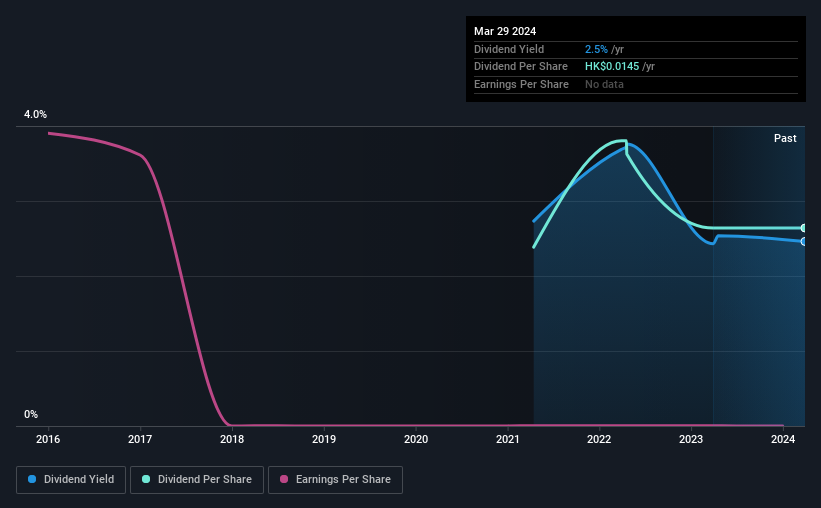Click the 4.0% y-axis label
This screenshot has width=821, height=508.
(35, 114)
